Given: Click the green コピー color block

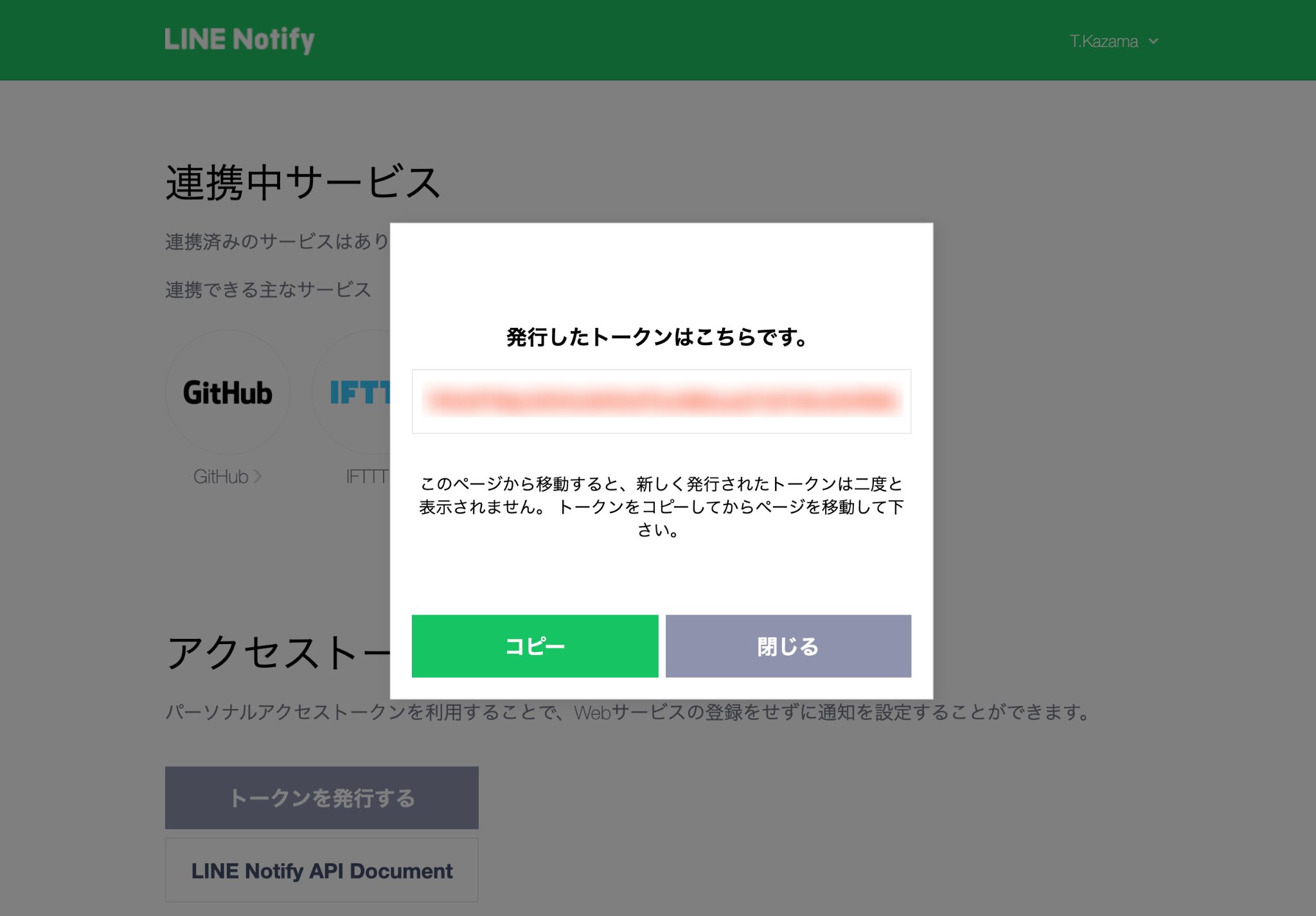Looking at the screenshot, I should (534, 647).
